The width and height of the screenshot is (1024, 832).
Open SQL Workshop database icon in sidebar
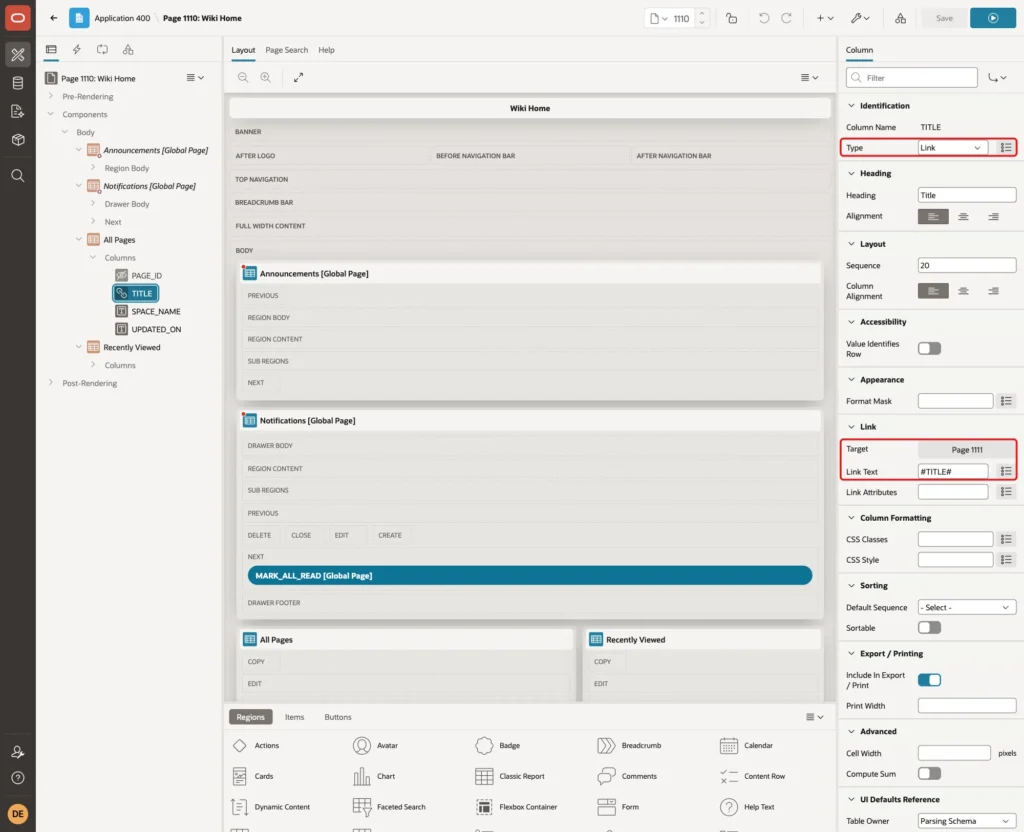[x=18, y=83]
